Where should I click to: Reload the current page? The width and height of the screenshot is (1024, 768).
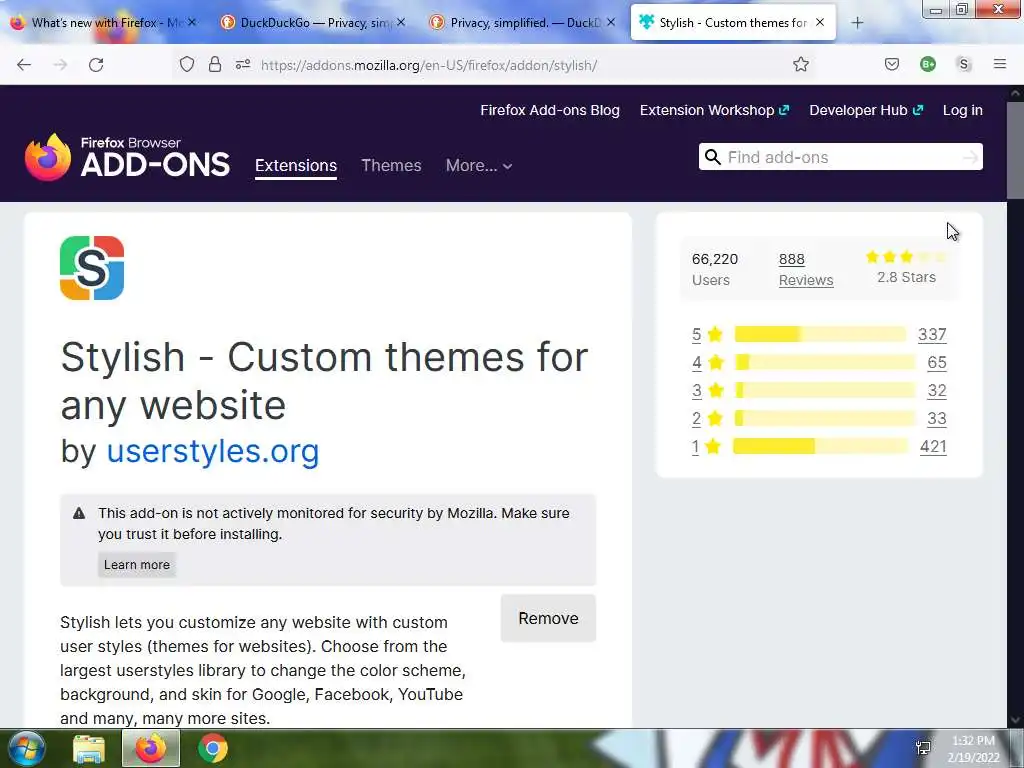96,65
